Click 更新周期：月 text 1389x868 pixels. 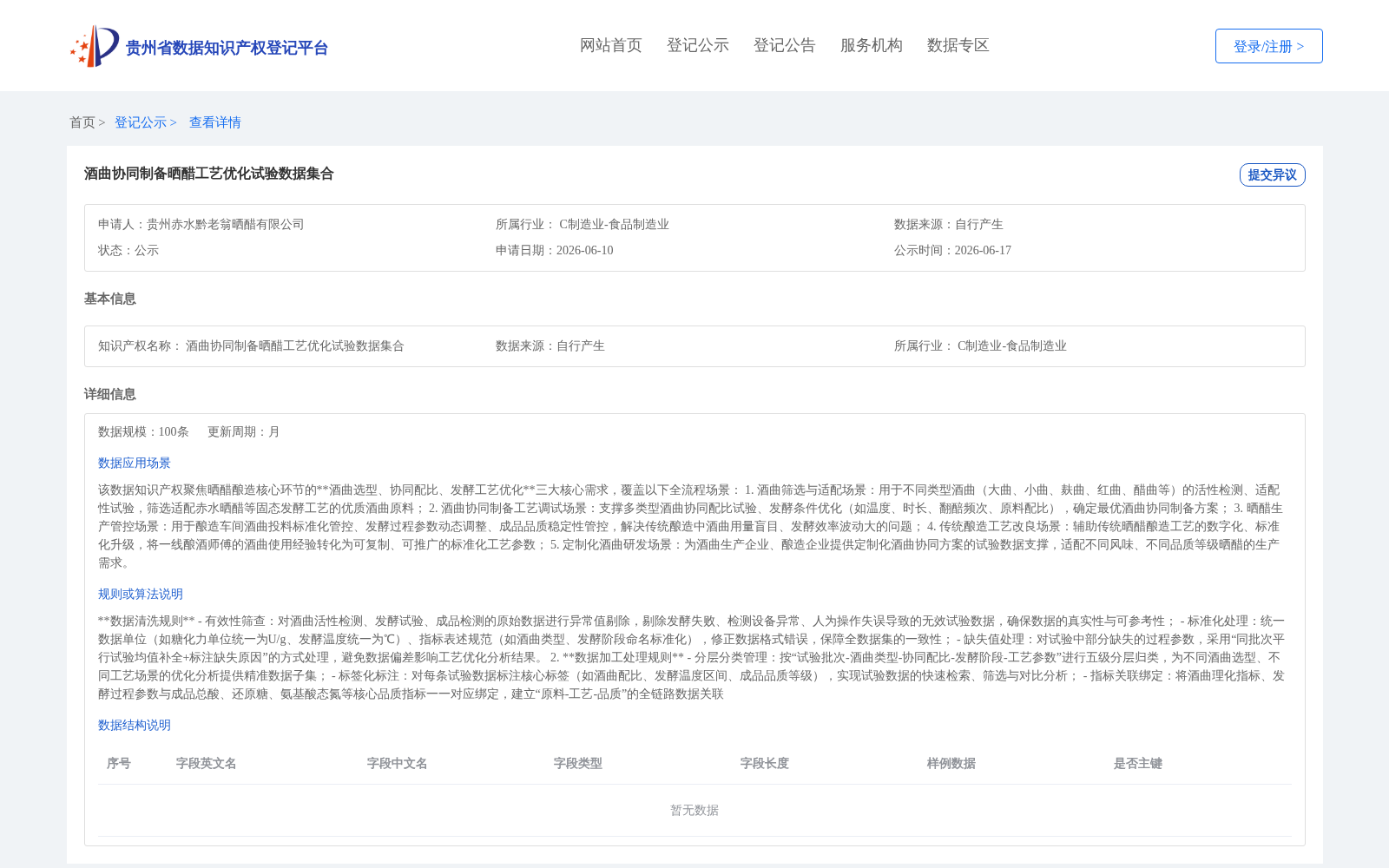(x=244, y=431)
